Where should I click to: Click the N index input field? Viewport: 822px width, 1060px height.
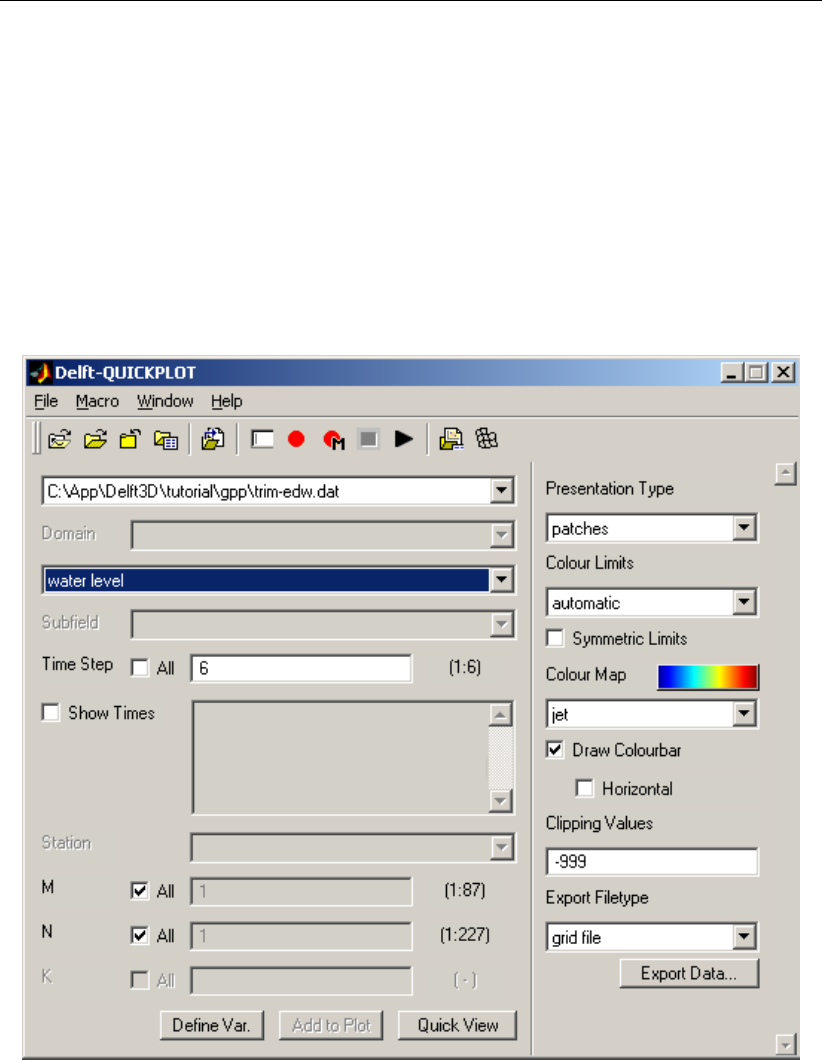[301, 936]
